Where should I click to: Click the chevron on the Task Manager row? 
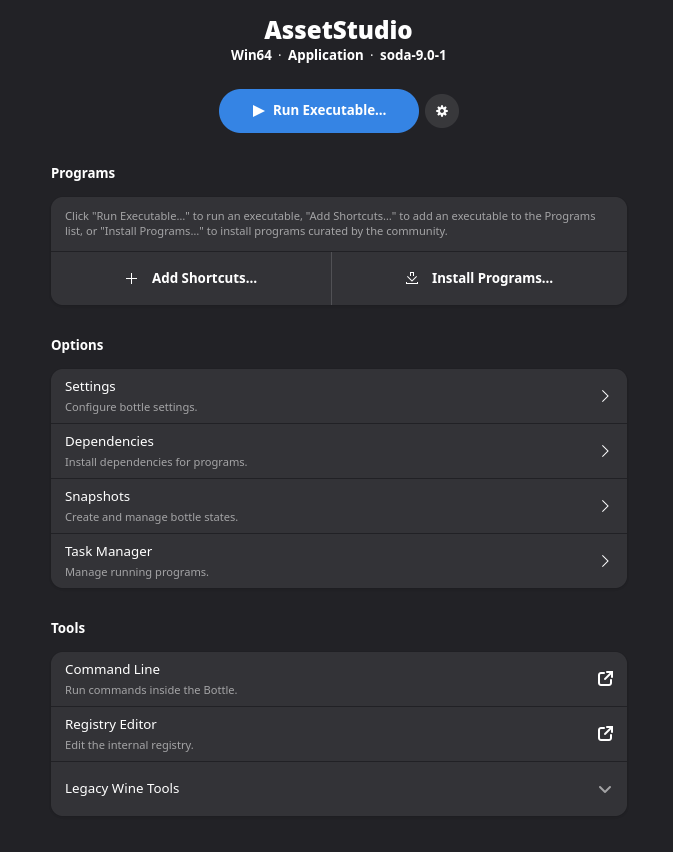click(605, 561)
